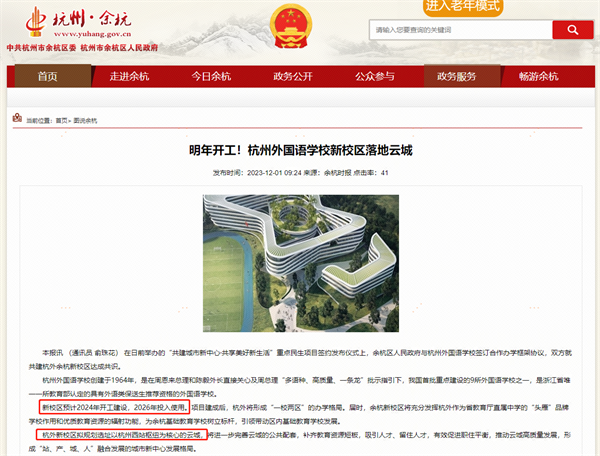The height and width of the screenshot is (456, 600).
Task: Click the 图说余杭 breadcrumb link
Action: (x=85, y=121)
